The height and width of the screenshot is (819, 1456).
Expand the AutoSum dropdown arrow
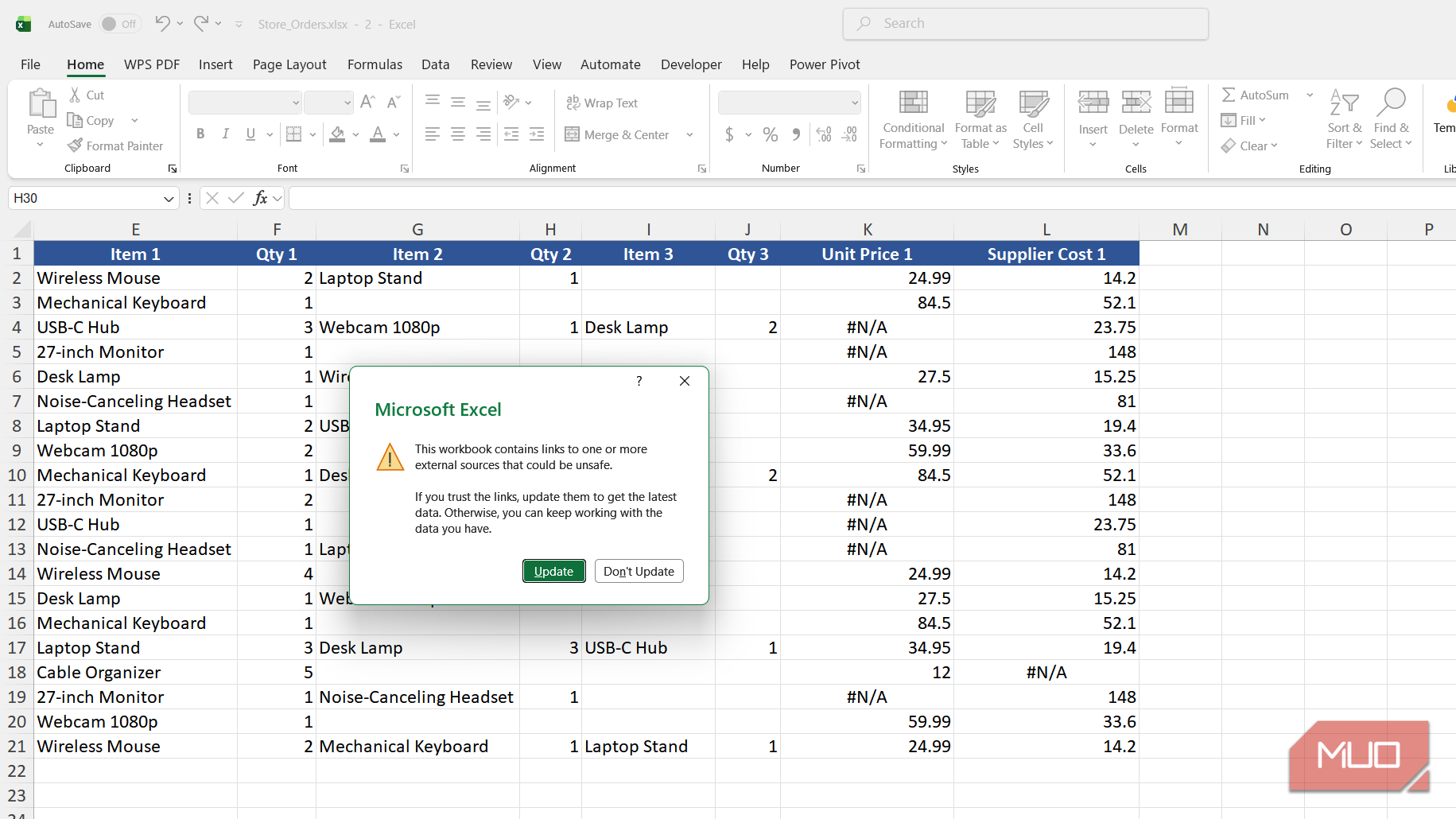coord(1310,95)
